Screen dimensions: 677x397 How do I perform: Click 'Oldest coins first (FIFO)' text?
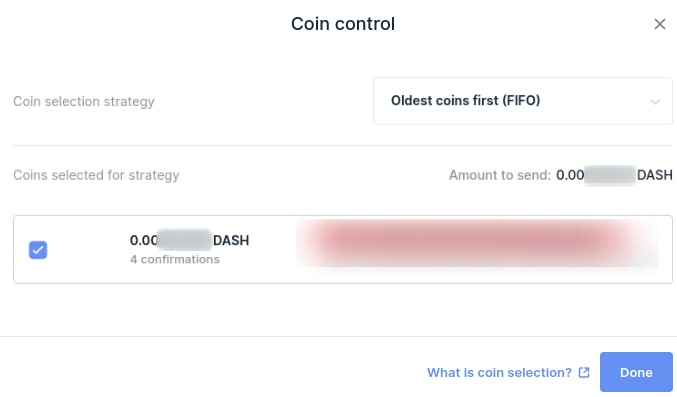(x=465, y=101)
